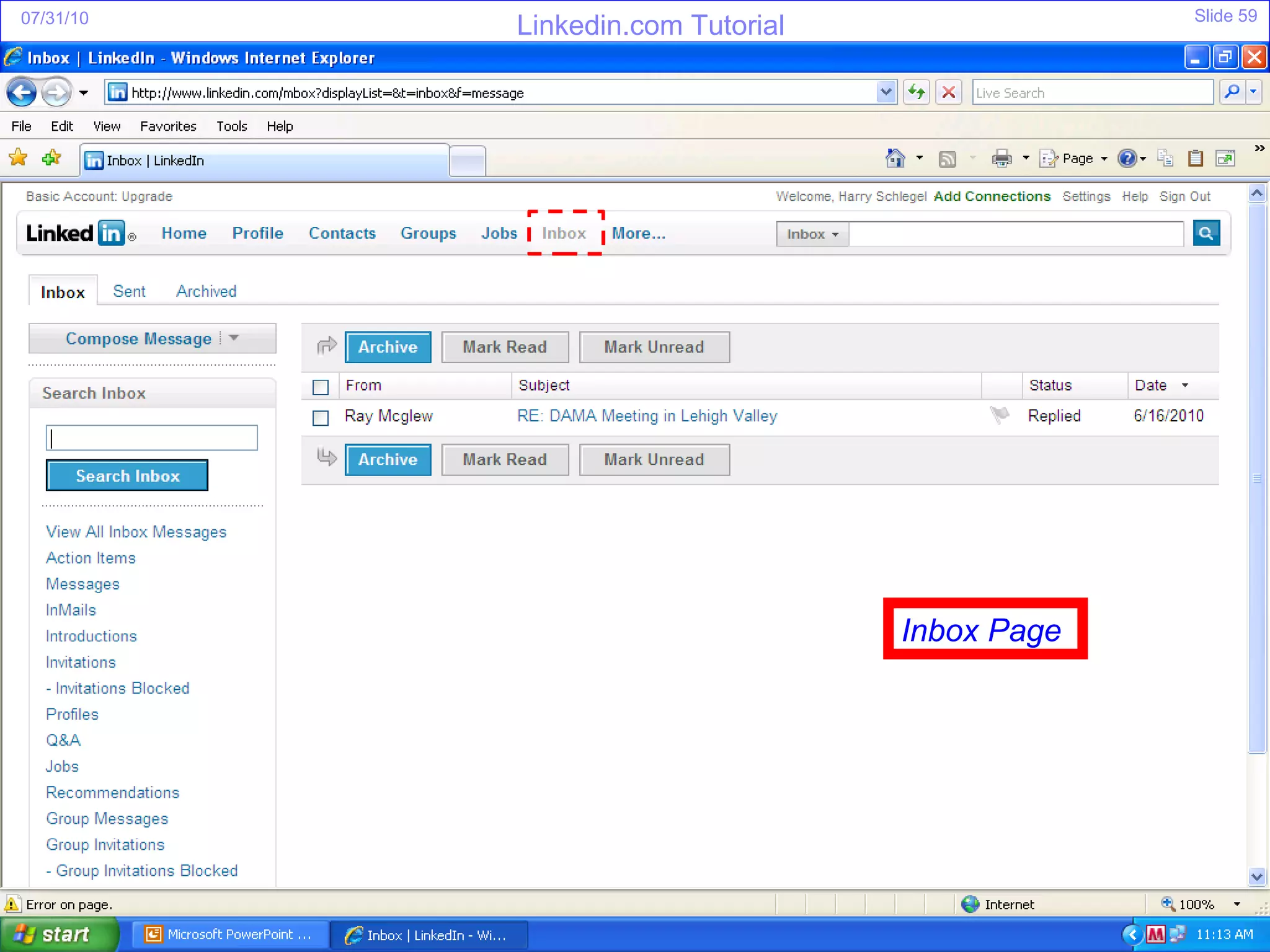Click the vertical page scrollbar thumb
This screenshot has width=1270, height=952.
[x=1256, y=477]
